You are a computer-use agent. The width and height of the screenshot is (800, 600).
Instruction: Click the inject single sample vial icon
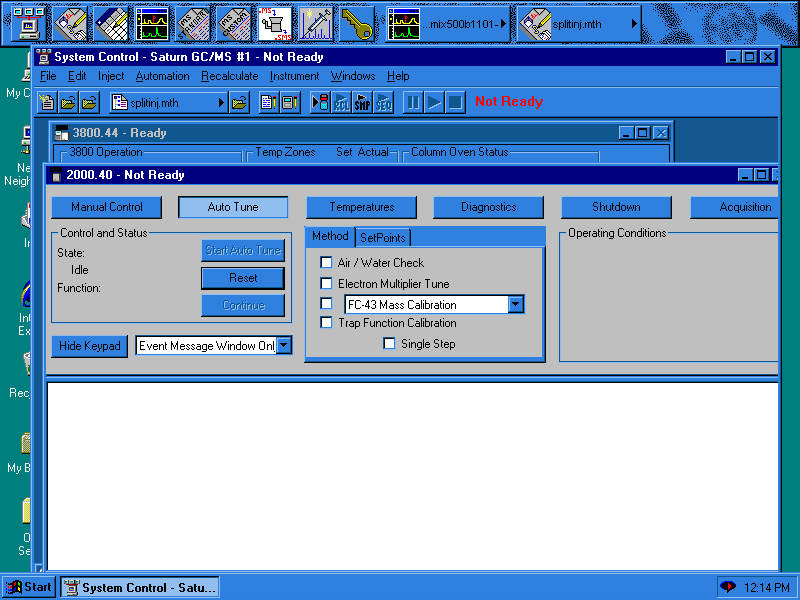320,103
